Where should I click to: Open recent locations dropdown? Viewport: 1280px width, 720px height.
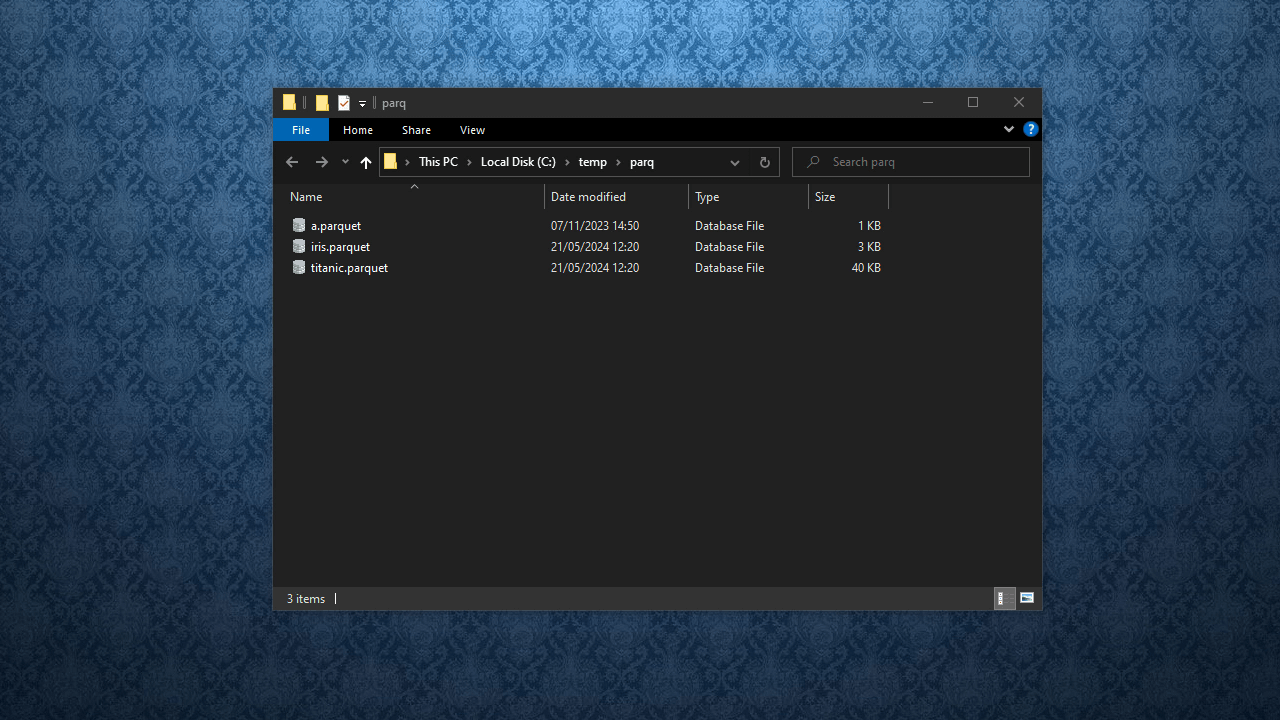(x=345, y=162)
